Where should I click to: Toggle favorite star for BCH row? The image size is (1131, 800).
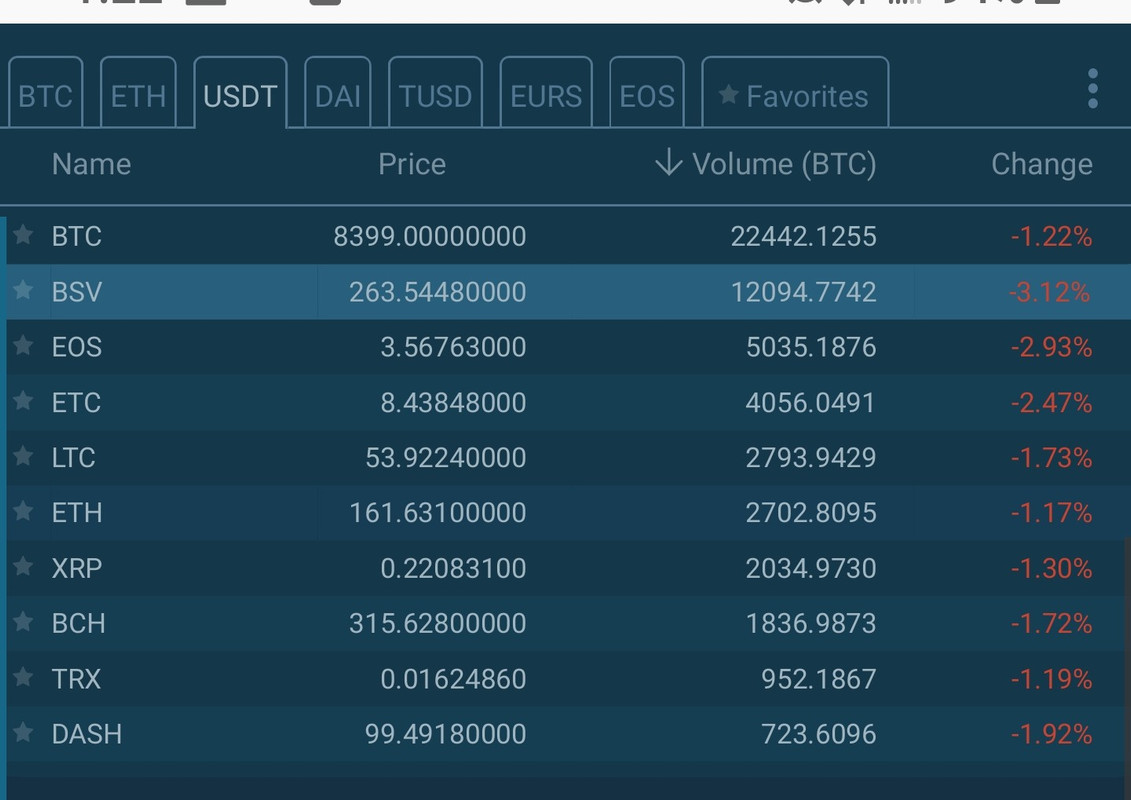tap(23, 620)
